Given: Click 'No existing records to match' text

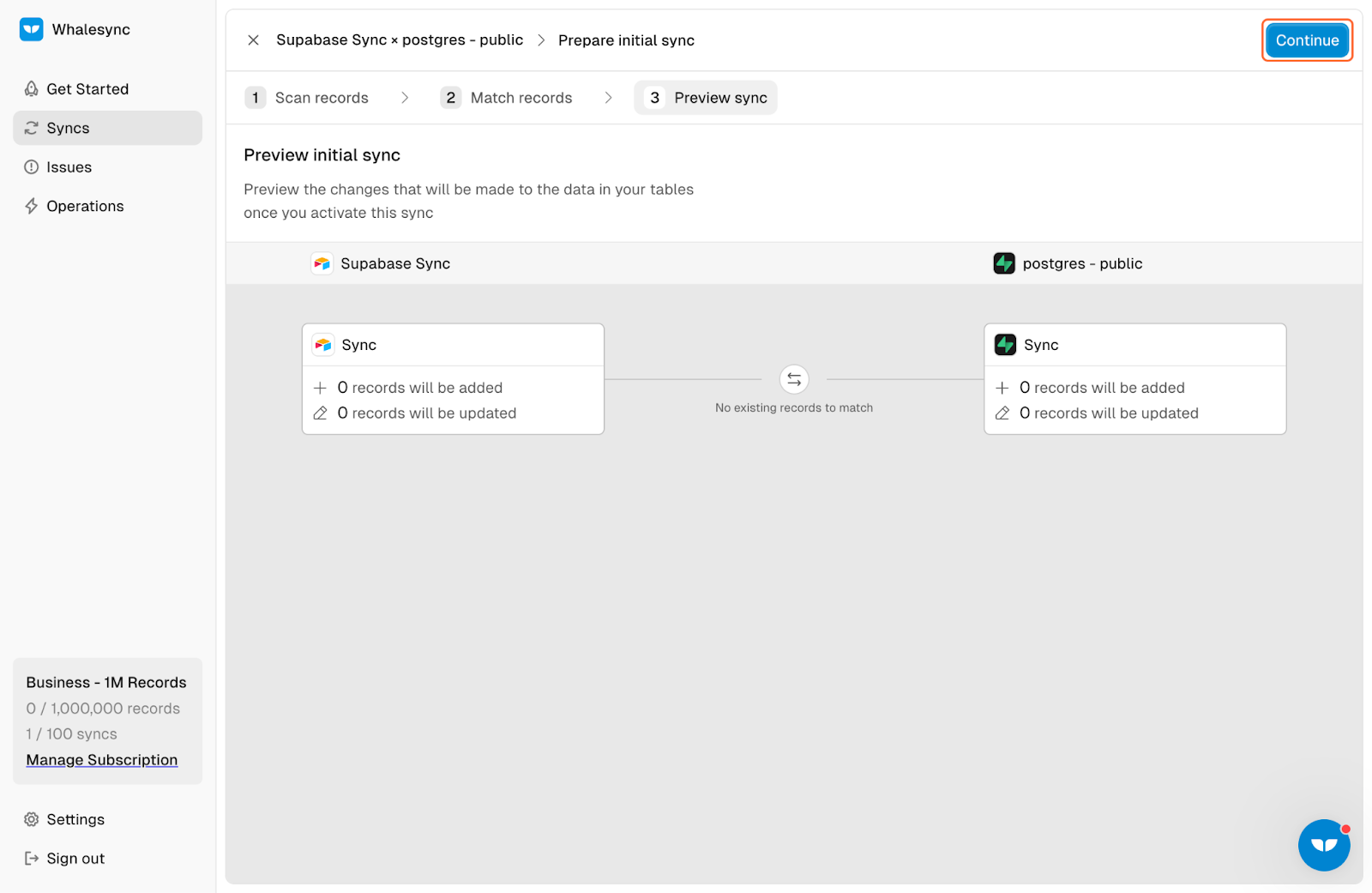Looking at the screenshot, I should [794, 408].
